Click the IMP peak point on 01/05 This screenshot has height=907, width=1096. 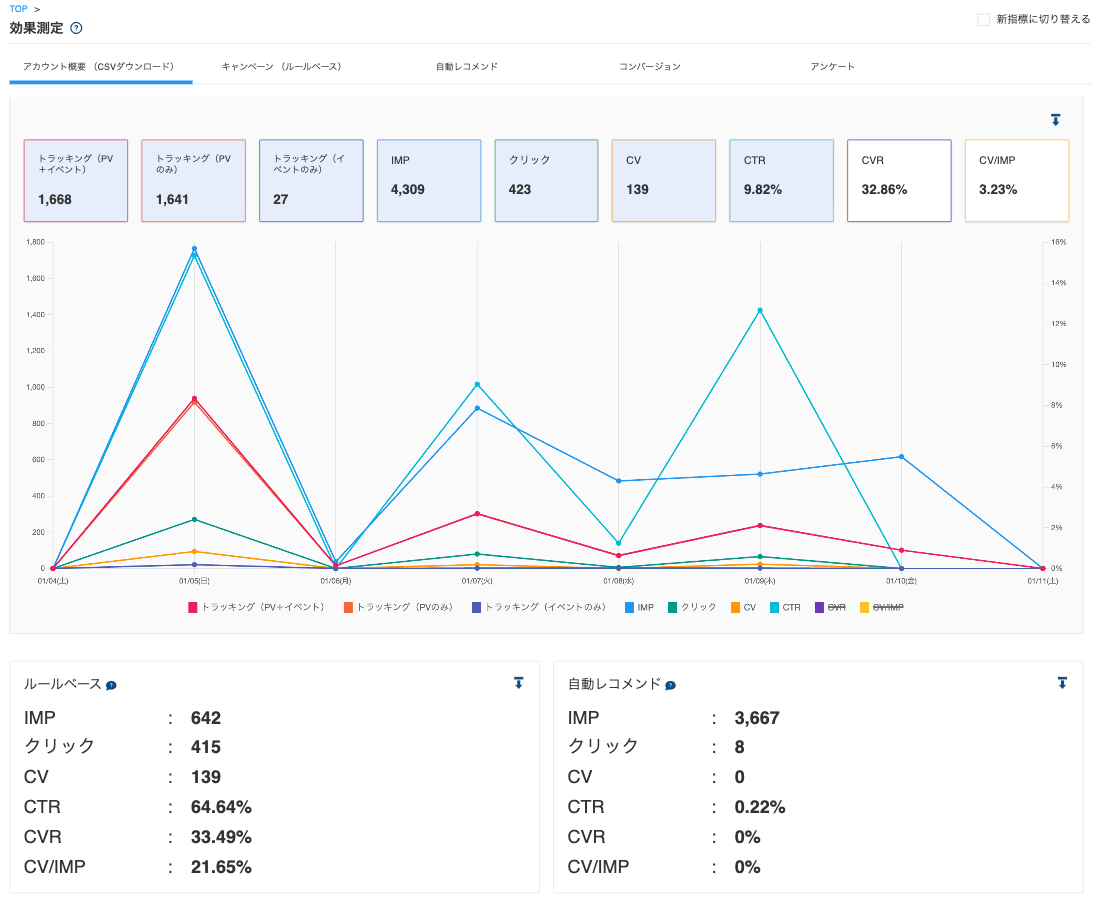click(194, 248)
